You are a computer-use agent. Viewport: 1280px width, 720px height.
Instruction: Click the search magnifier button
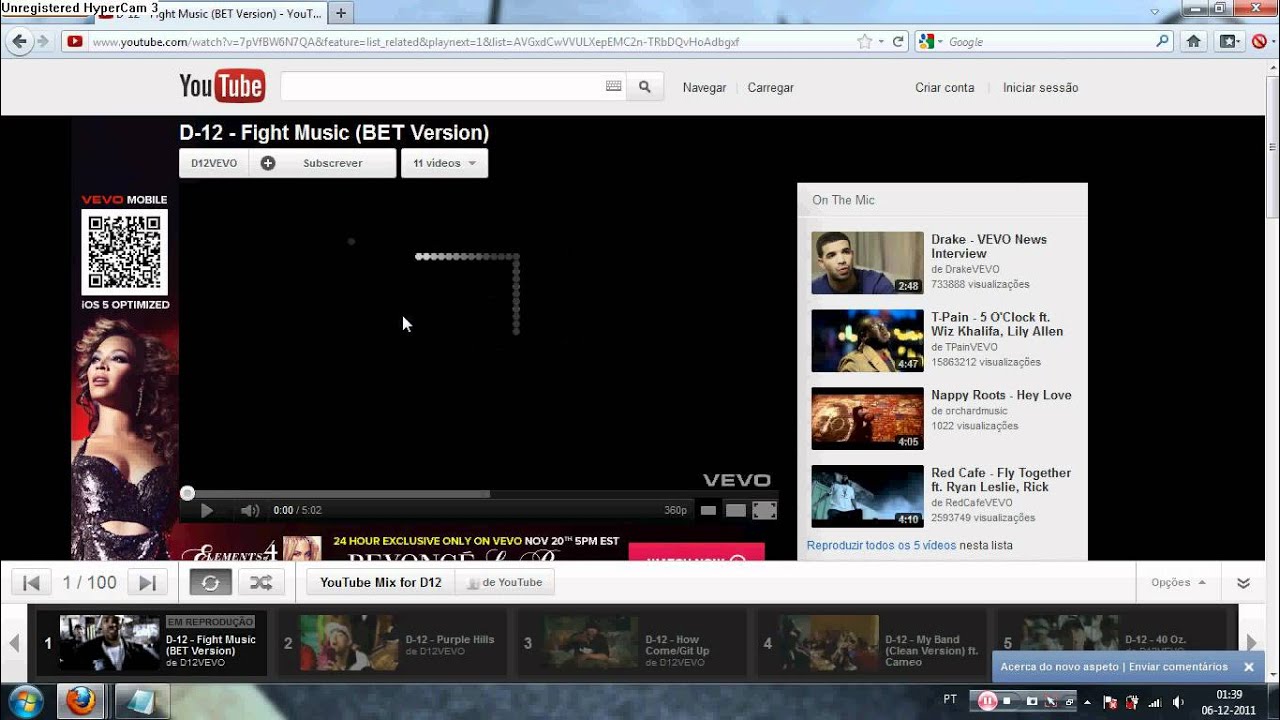point(645,87)
